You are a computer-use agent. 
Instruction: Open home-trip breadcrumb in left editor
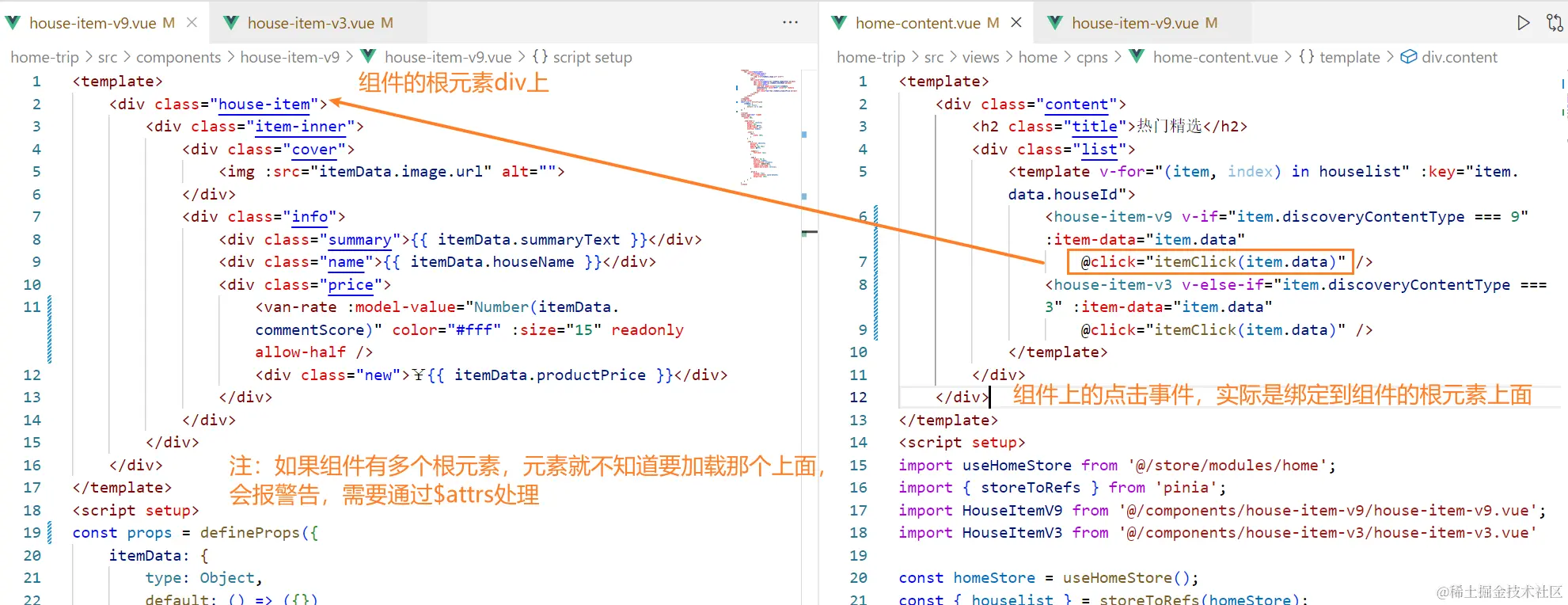pyautogui.click(x=44, y=57)
